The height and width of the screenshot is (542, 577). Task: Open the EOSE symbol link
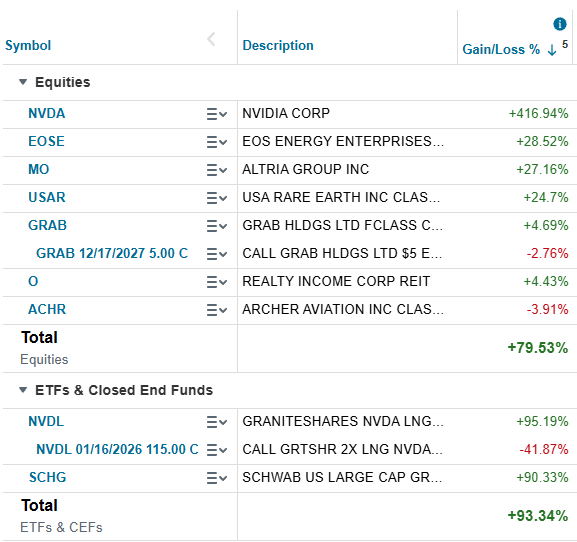(x=46, y=141)
